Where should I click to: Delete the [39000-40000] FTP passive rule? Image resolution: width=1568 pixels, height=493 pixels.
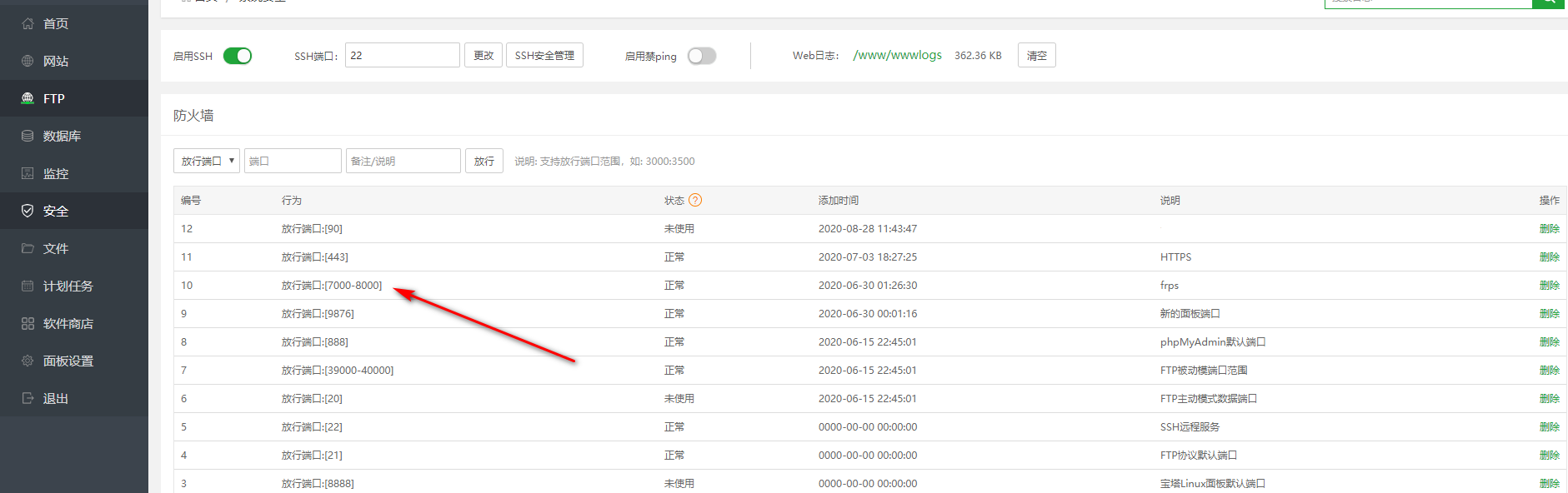coord(1550,370)
